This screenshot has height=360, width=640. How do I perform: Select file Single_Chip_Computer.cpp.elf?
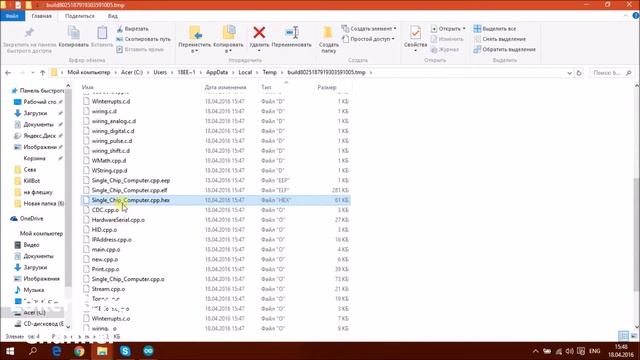[x=129, y=190]
